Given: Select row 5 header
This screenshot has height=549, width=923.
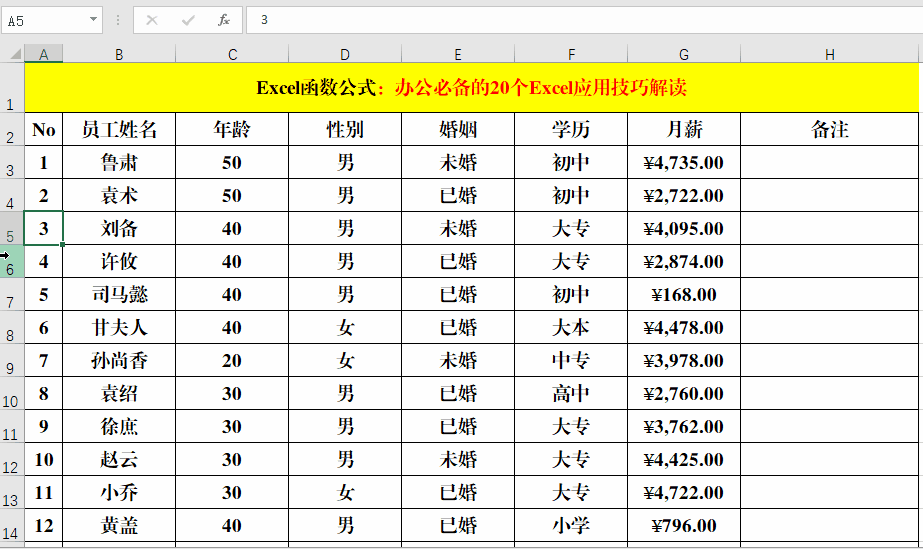Looking at the screenshot, I should (x=12, y=228).
